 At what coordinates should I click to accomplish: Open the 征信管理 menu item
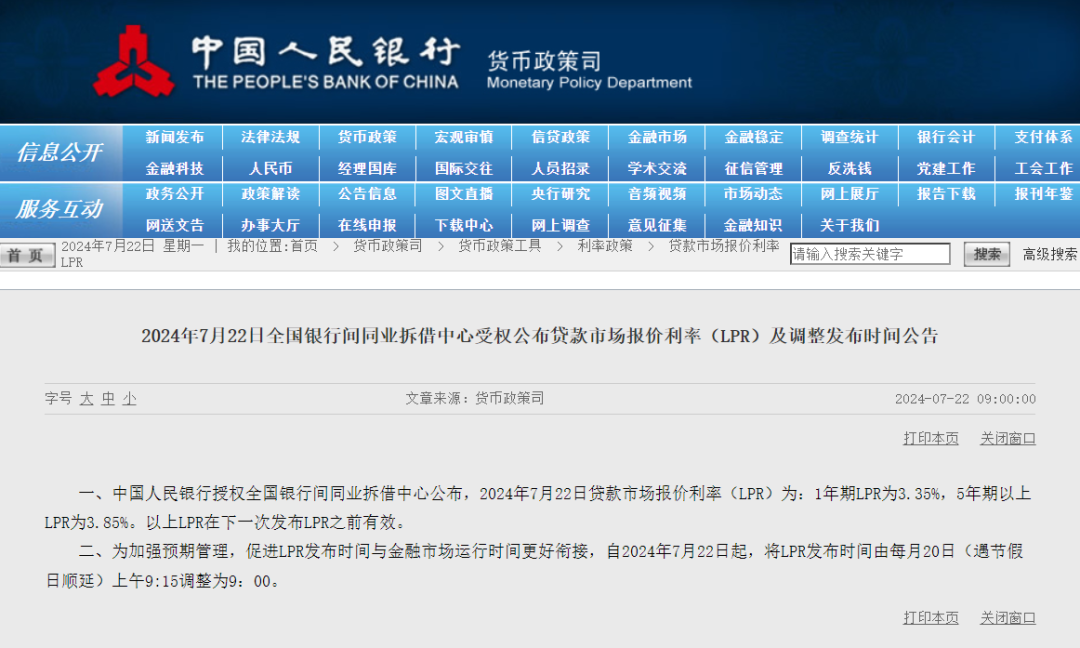point(754,168)
